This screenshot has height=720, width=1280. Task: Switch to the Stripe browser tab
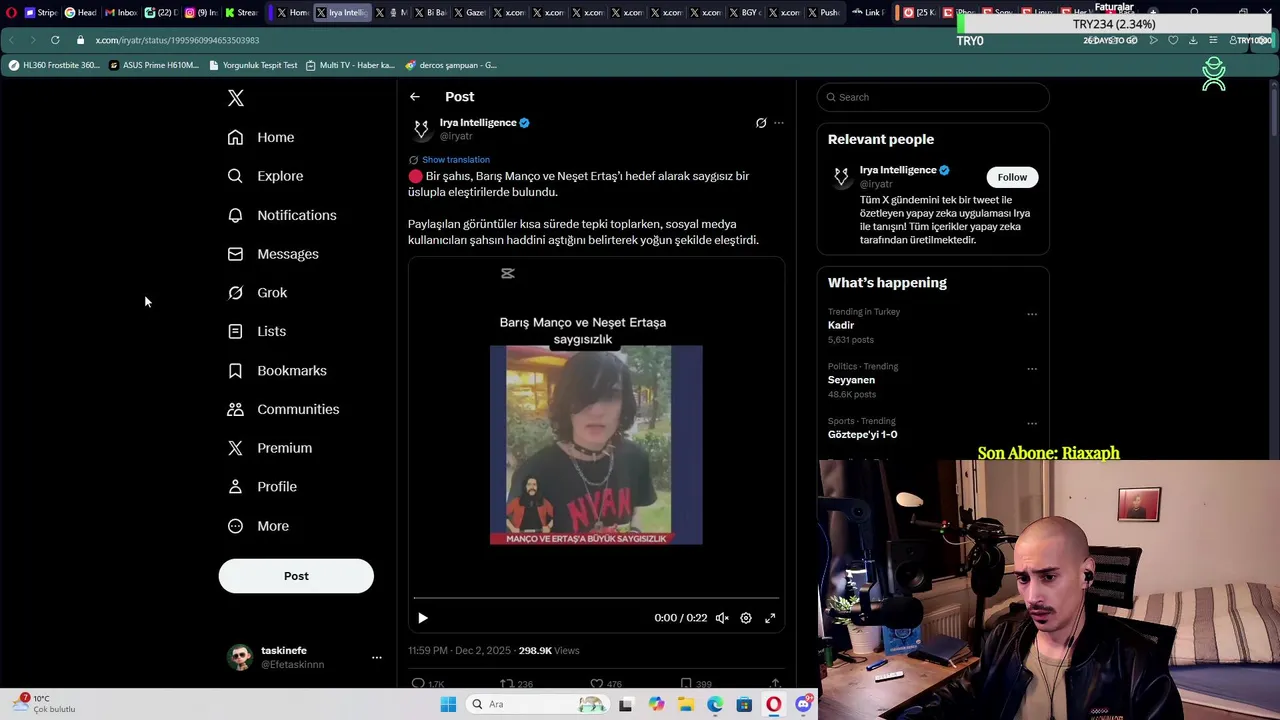pos(40,13)
